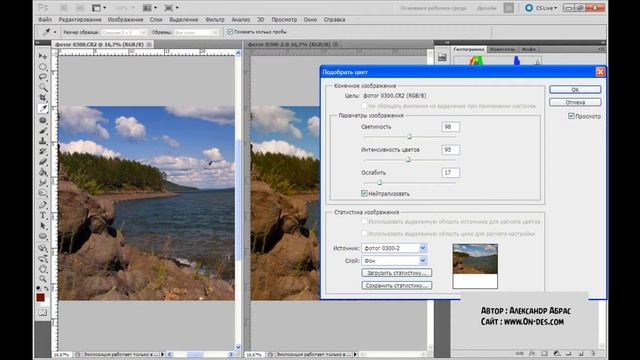Select the History Brush tool
Screen dimensions: 640x360
42,151
